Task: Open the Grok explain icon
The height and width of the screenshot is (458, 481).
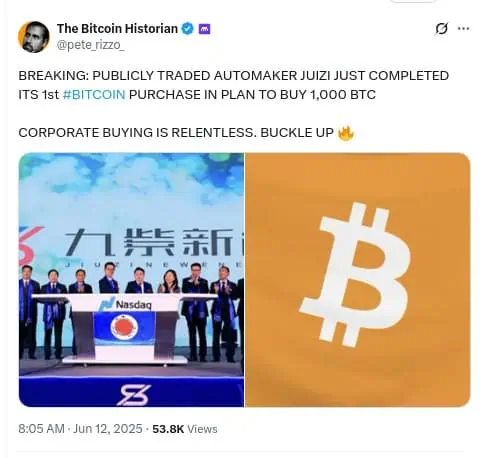Action: (x=441, y=29)
